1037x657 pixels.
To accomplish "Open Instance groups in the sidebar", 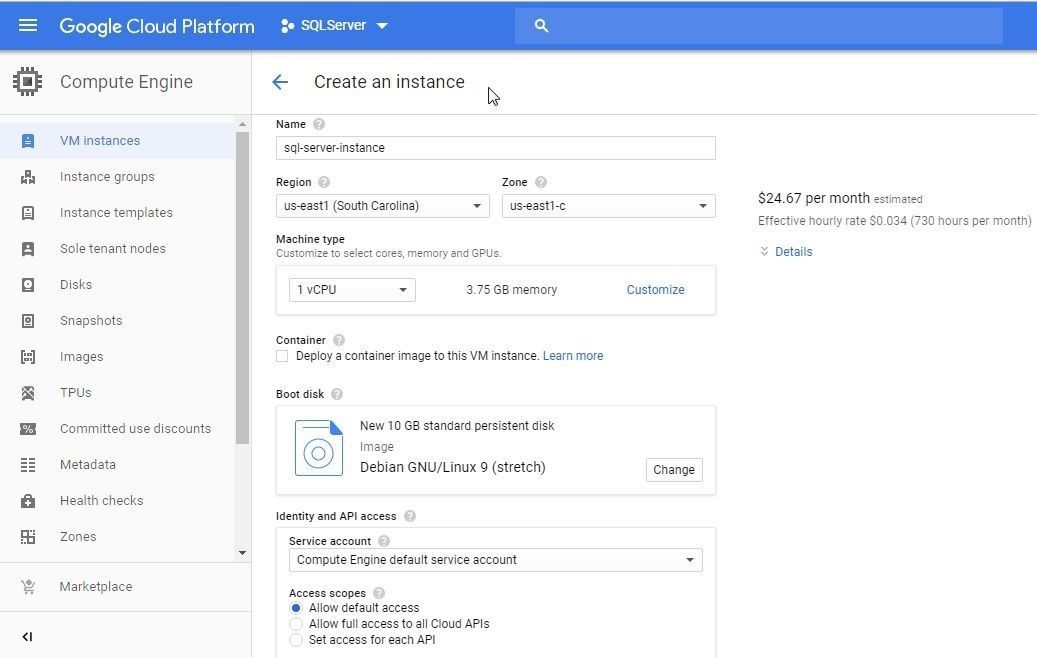I will (107, 177).
